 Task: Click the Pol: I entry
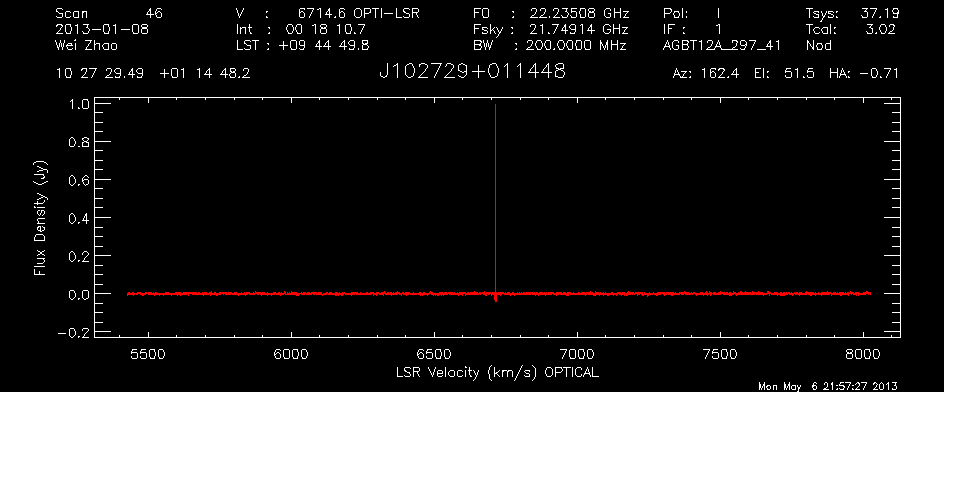pos(692,13)
